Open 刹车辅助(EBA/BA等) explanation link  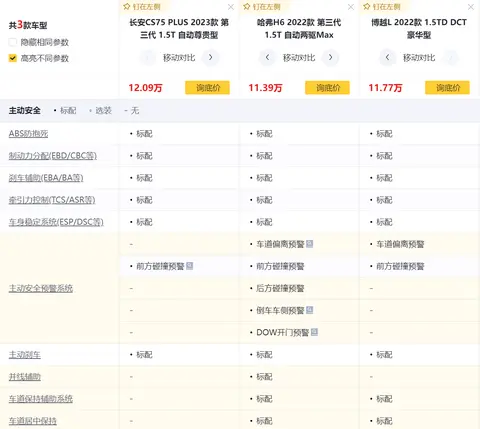coord(46,178)
